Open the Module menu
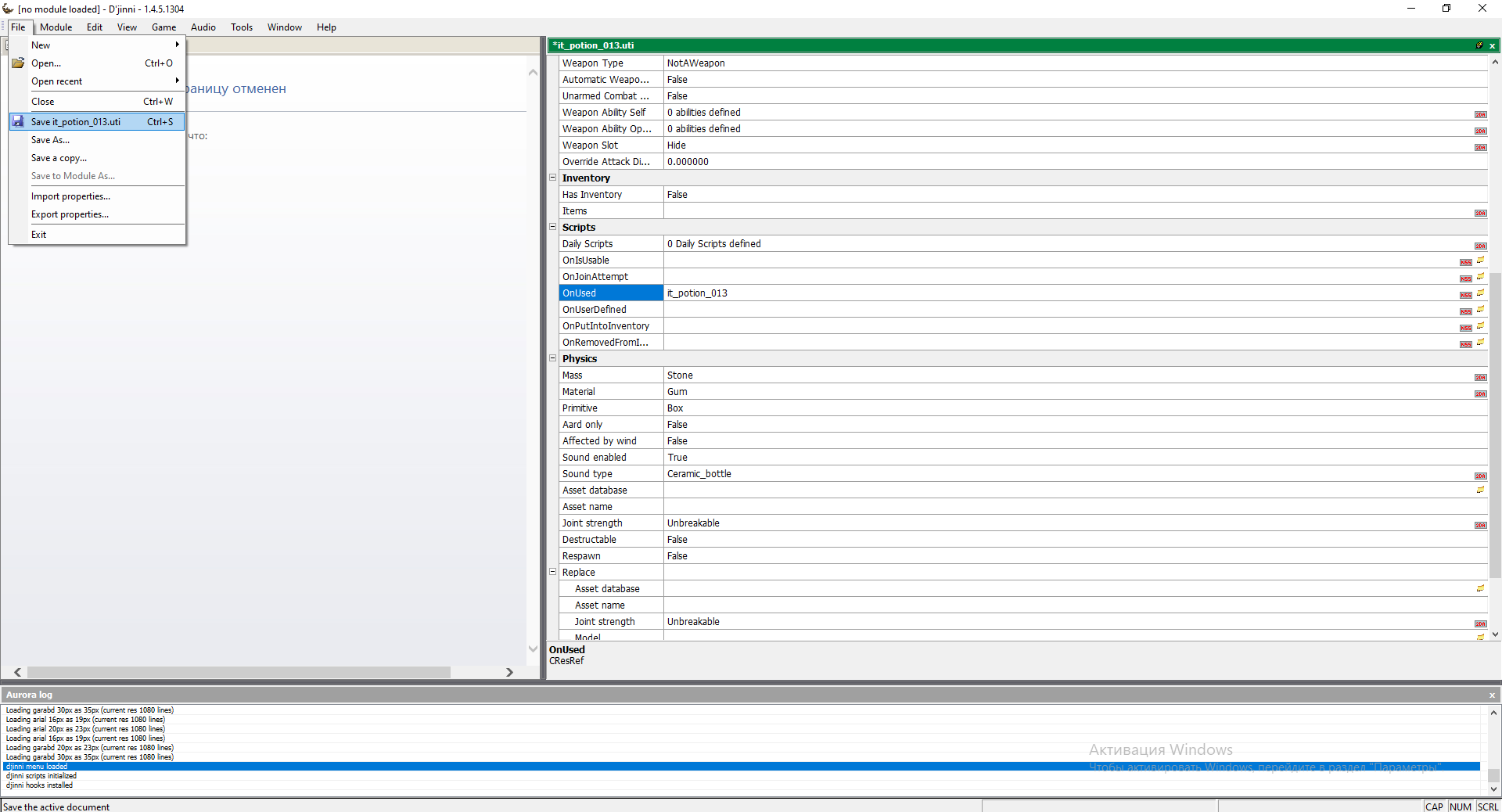The height and width of the screenshot is (812, 1502). [x=56, y=27]
